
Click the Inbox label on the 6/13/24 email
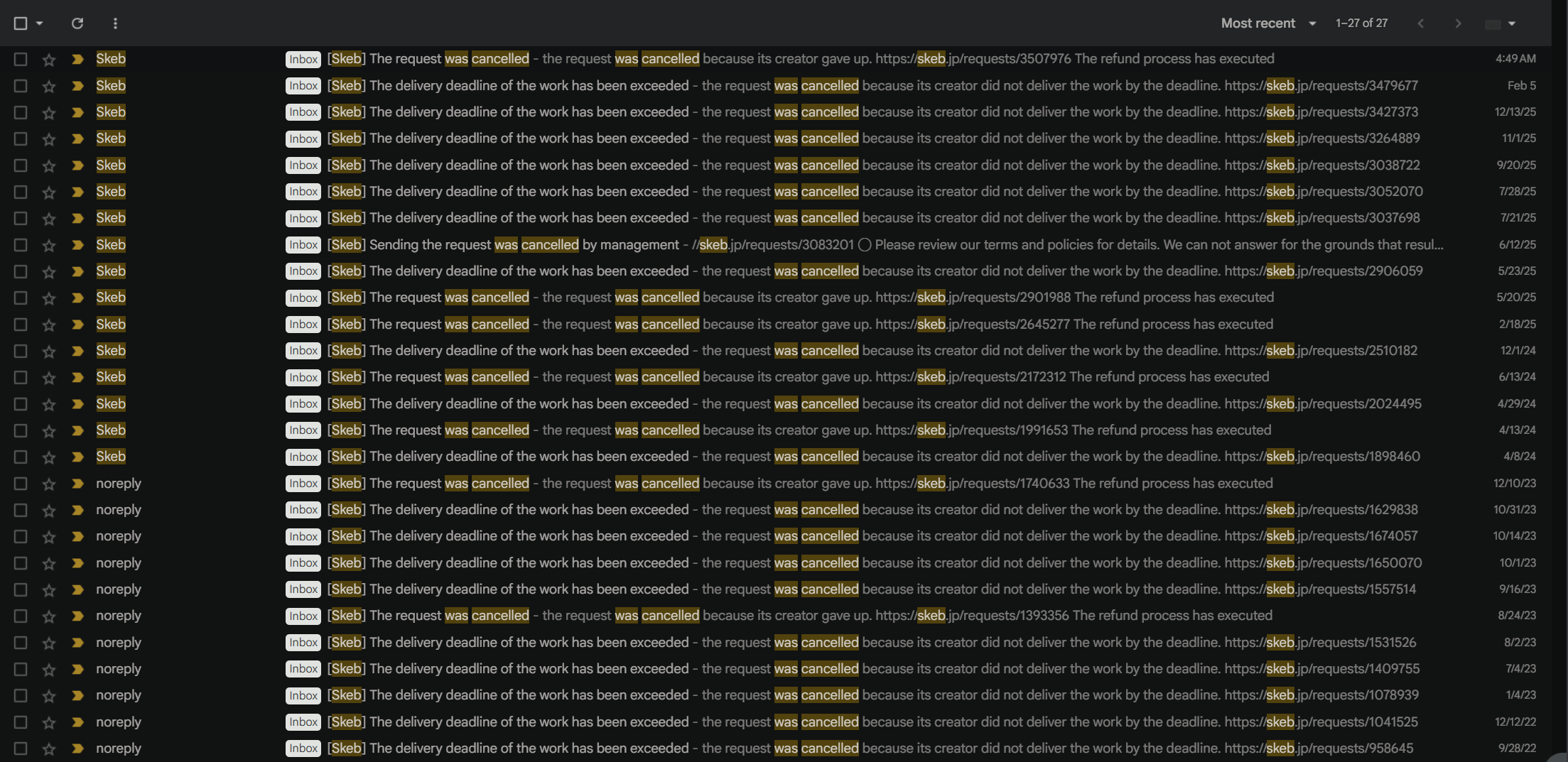[x=303, y=378]
